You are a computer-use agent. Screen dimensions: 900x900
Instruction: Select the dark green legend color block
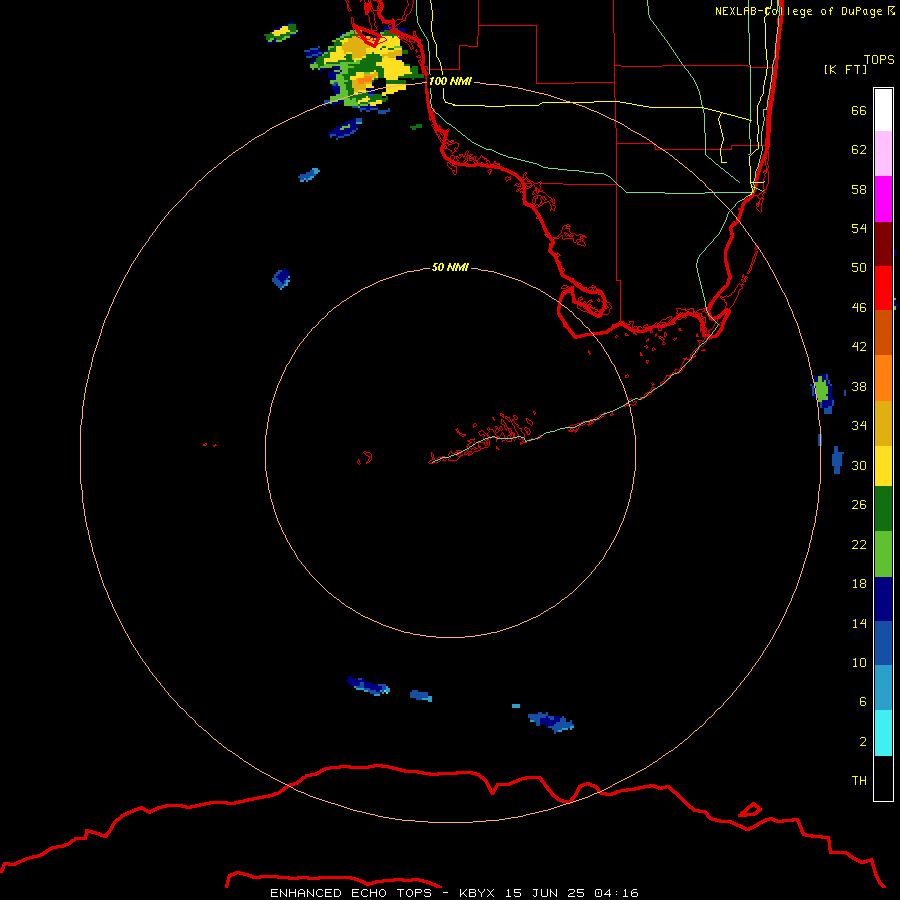[883, 509]
